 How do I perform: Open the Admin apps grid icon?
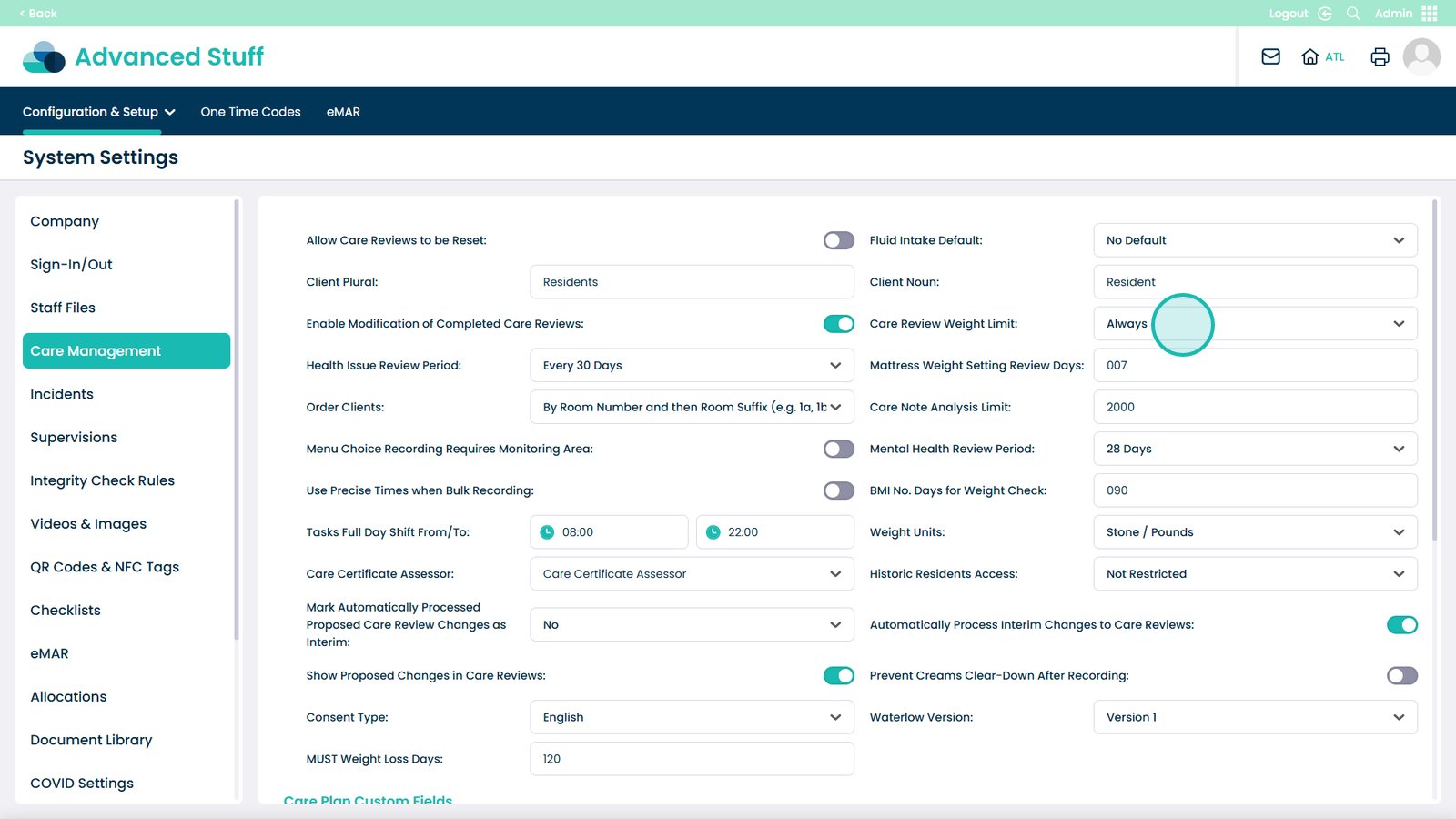(1430, 14)
